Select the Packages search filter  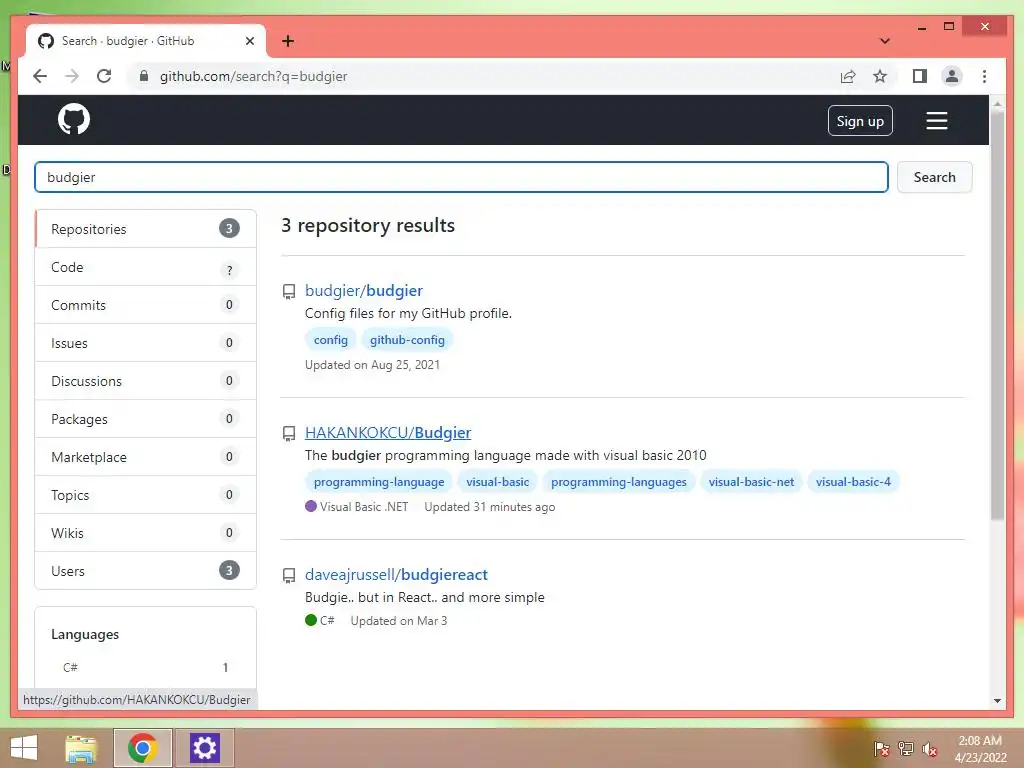click(x=145, y=419)
